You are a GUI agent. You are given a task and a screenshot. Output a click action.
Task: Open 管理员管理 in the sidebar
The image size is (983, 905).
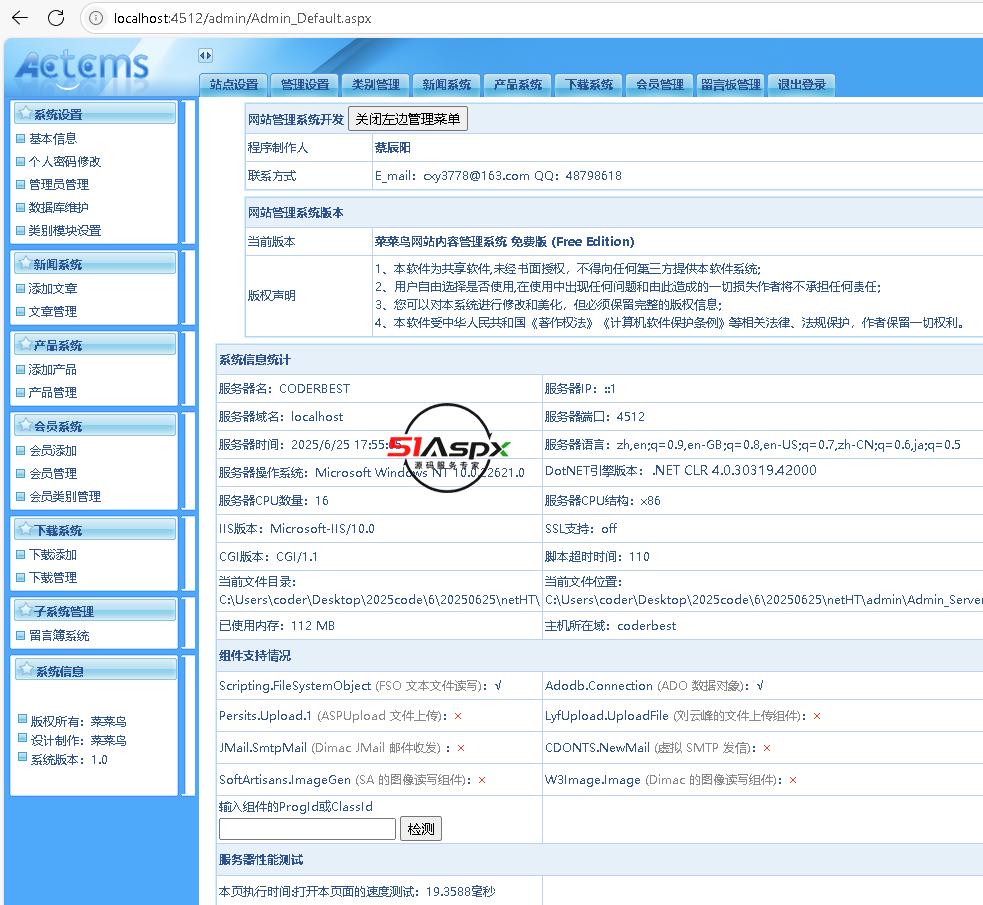click(59, 185)
